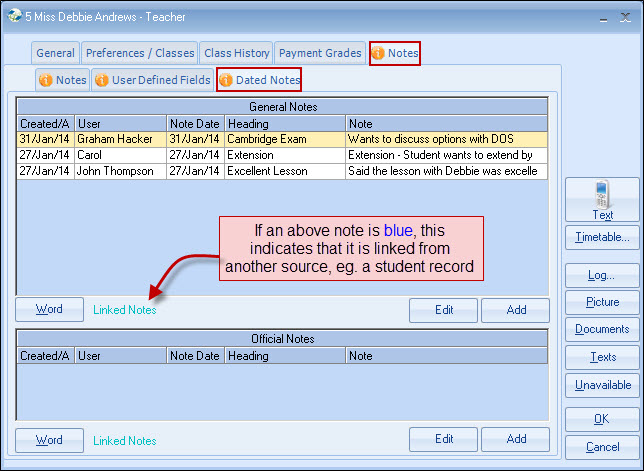The height and width of the screenshot is (471, 644).
Task: Open the Preferences / Classes tab
Action: (139, 53)
